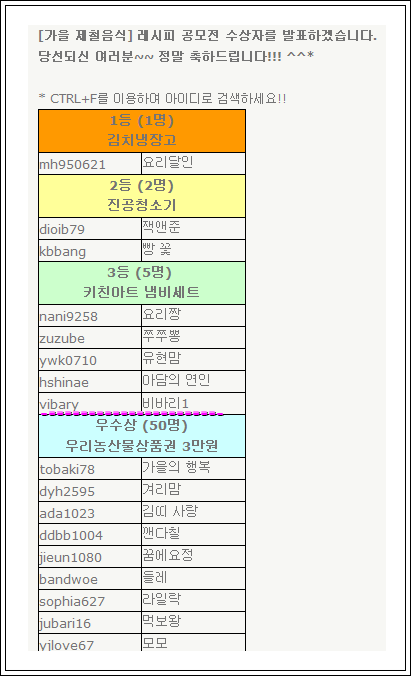Select the ID cell mh950621
Image resolution: width=411 pixels, height=676 pixels.
click(90, 163)
